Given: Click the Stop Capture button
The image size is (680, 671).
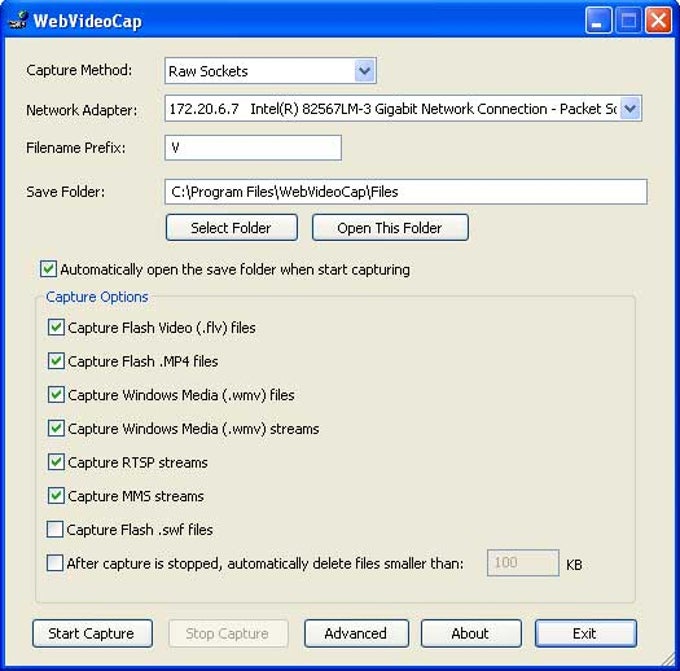Looking at the screenshot, I should pos(228,634).
